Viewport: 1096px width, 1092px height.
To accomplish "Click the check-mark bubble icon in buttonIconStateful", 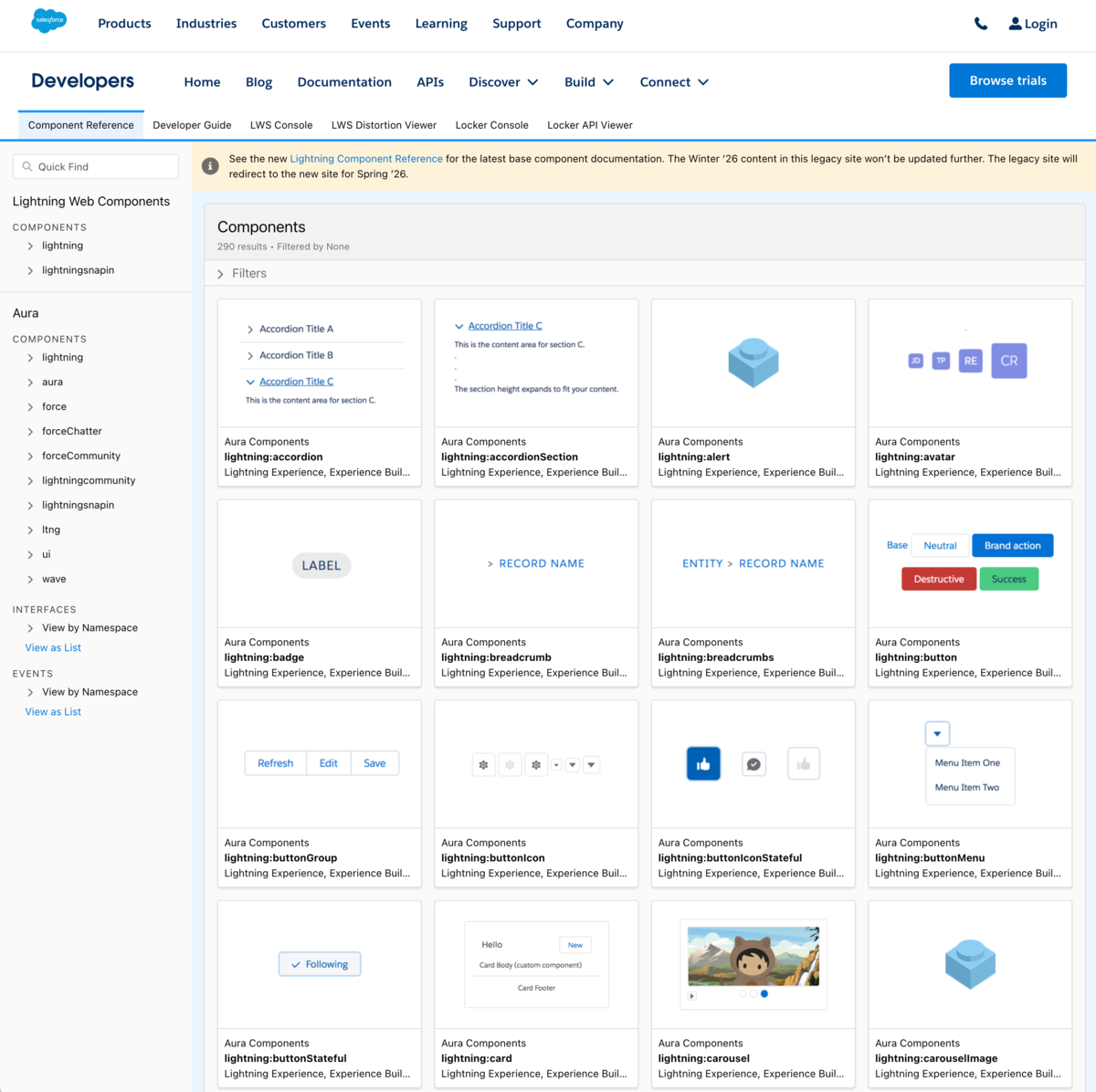I will [x=753, y=764].
